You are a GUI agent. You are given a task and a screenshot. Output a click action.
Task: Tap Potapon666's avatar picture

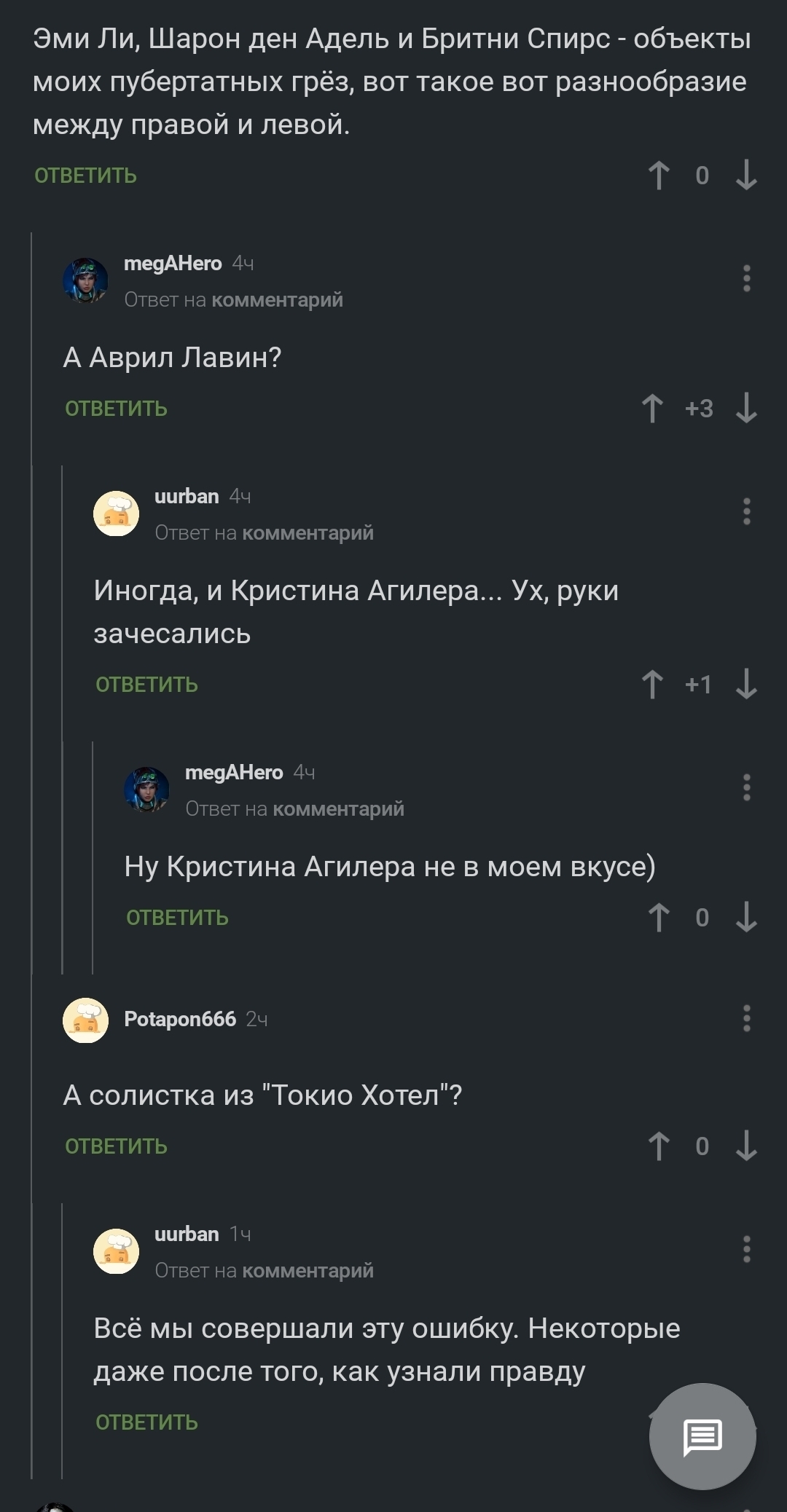[85, 1020]
